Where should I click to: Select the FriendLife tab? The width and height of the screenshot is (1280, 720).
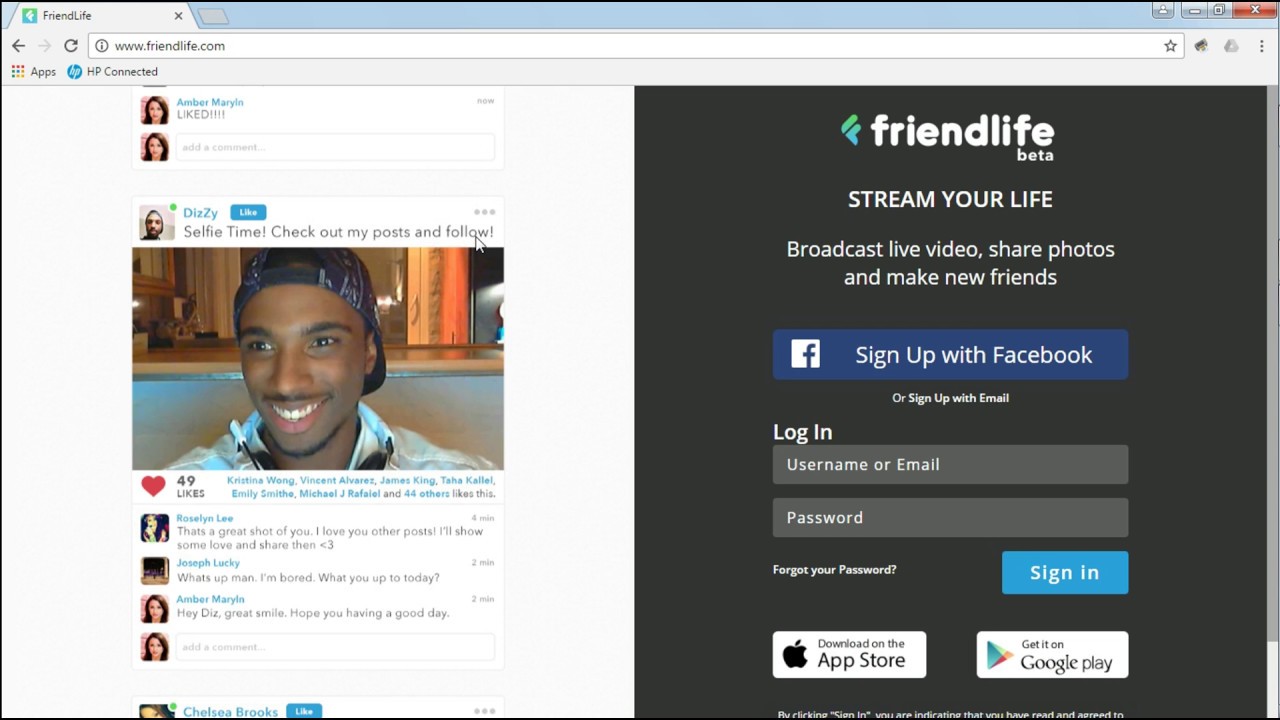(x=100, y=16)
